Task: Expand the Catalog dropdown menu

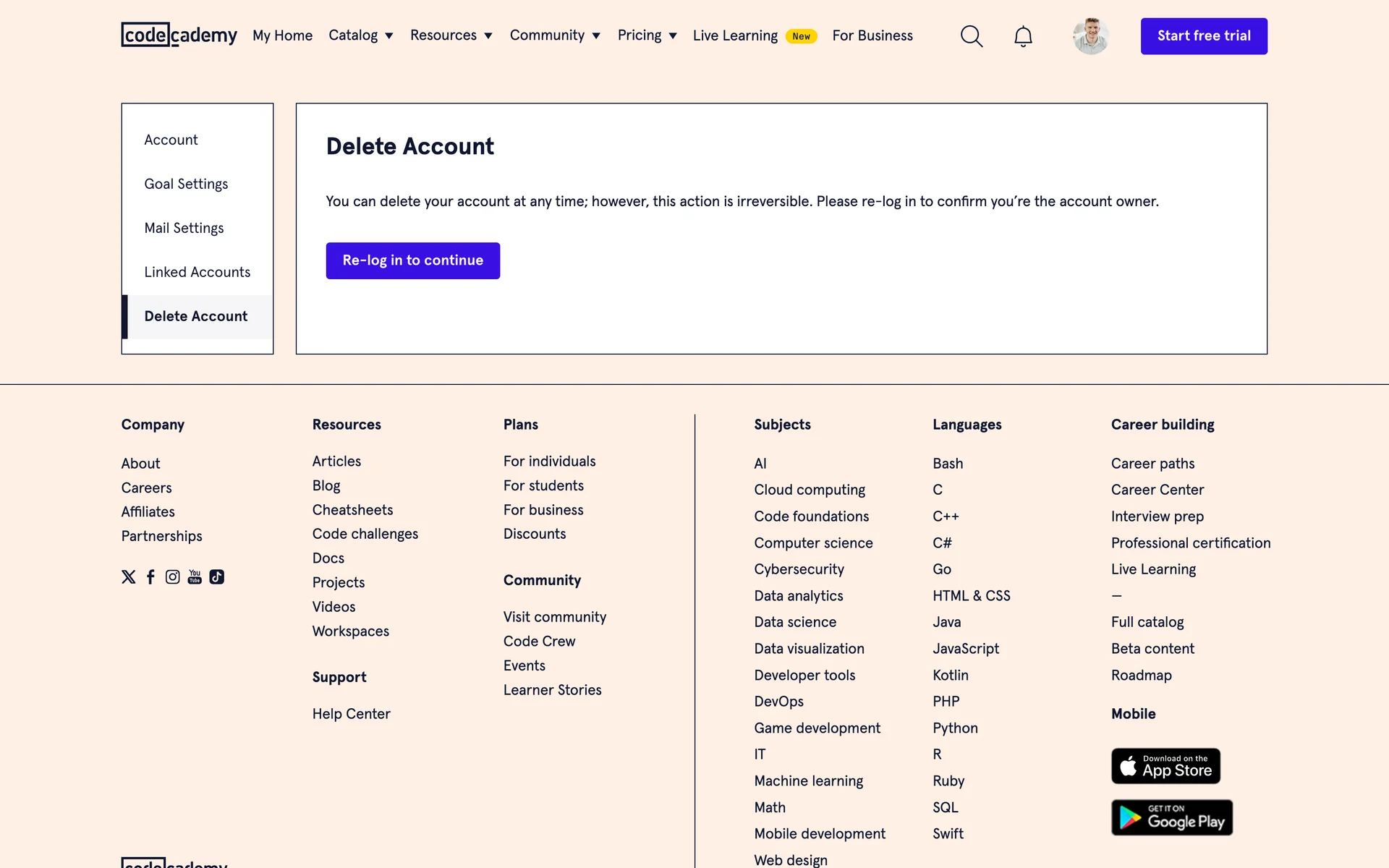Action: click(x=360, y=35)
